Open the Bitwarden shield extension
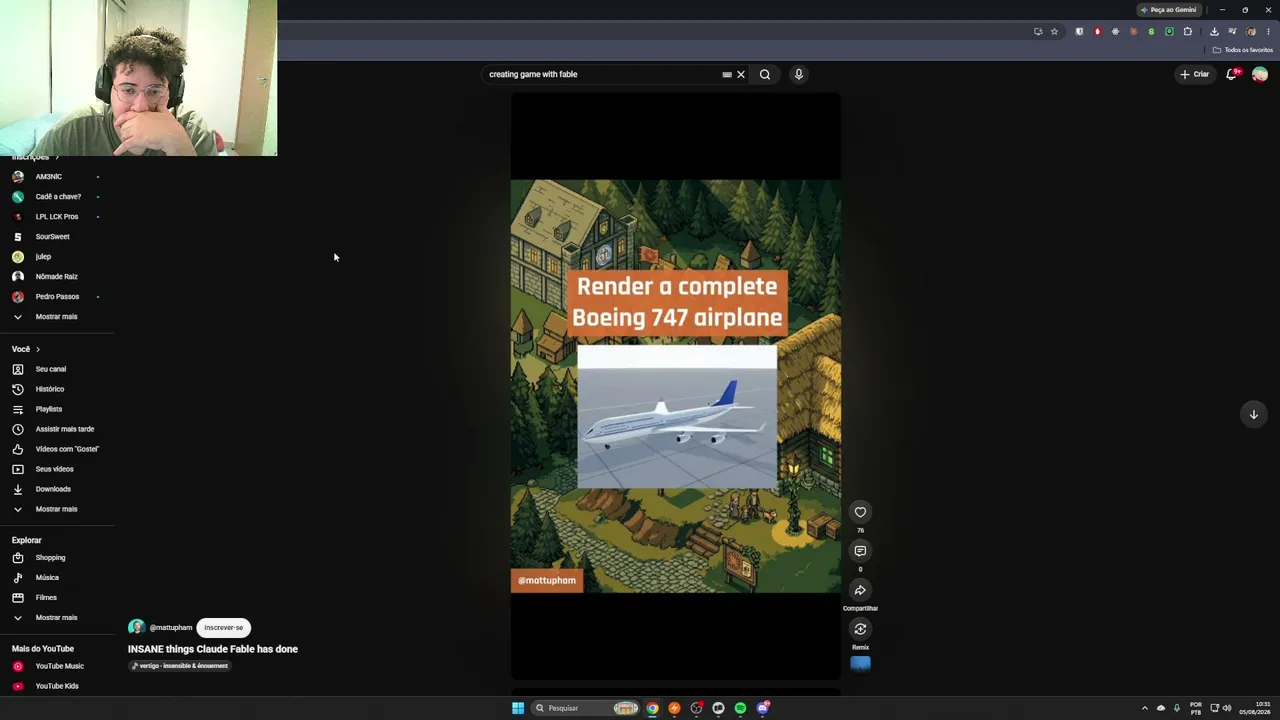The image size is (1280, 720). (1079, 31)
